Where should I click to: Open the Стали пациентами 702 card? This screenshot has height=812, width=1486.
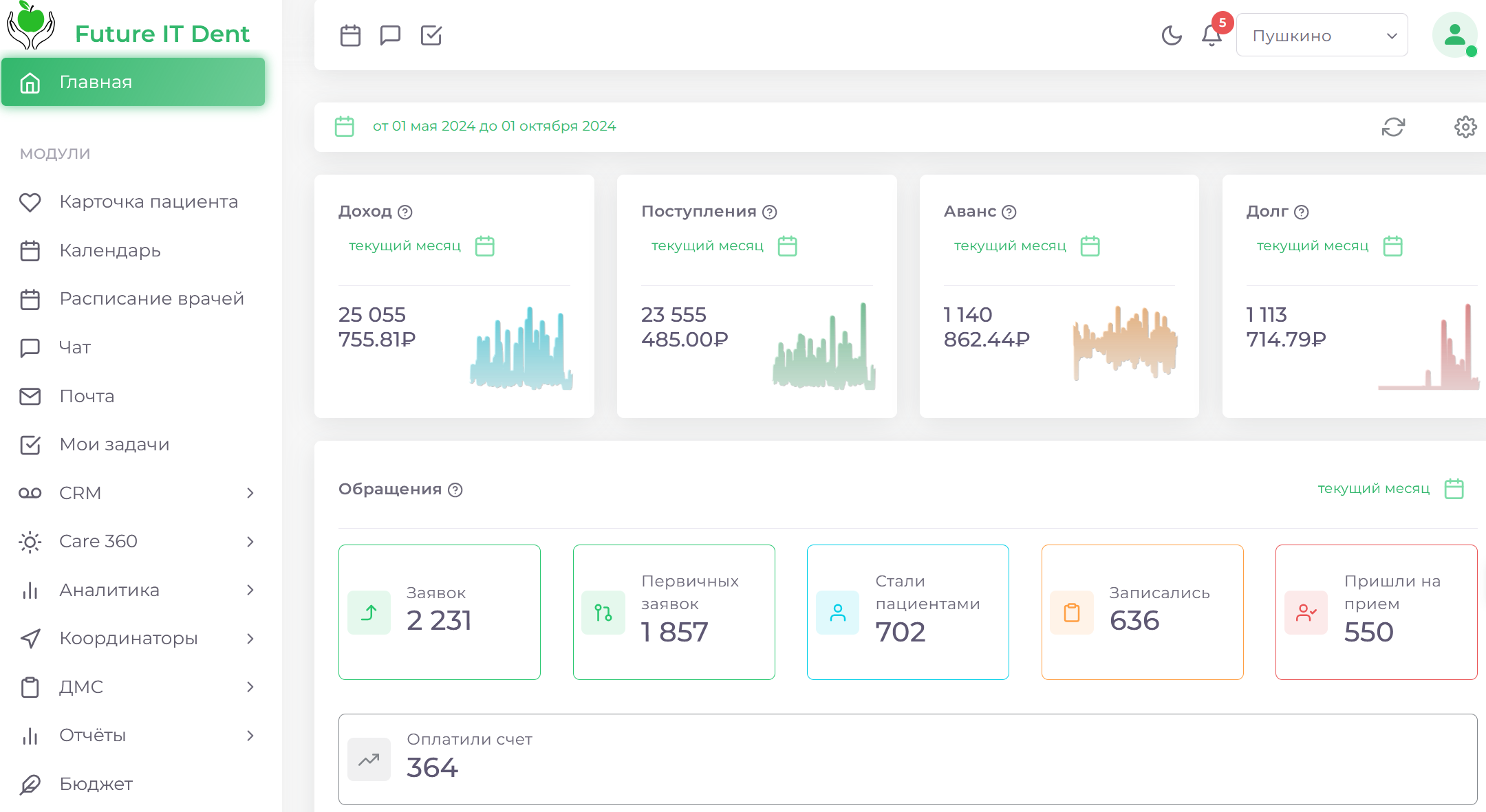(x=908, y=613)
